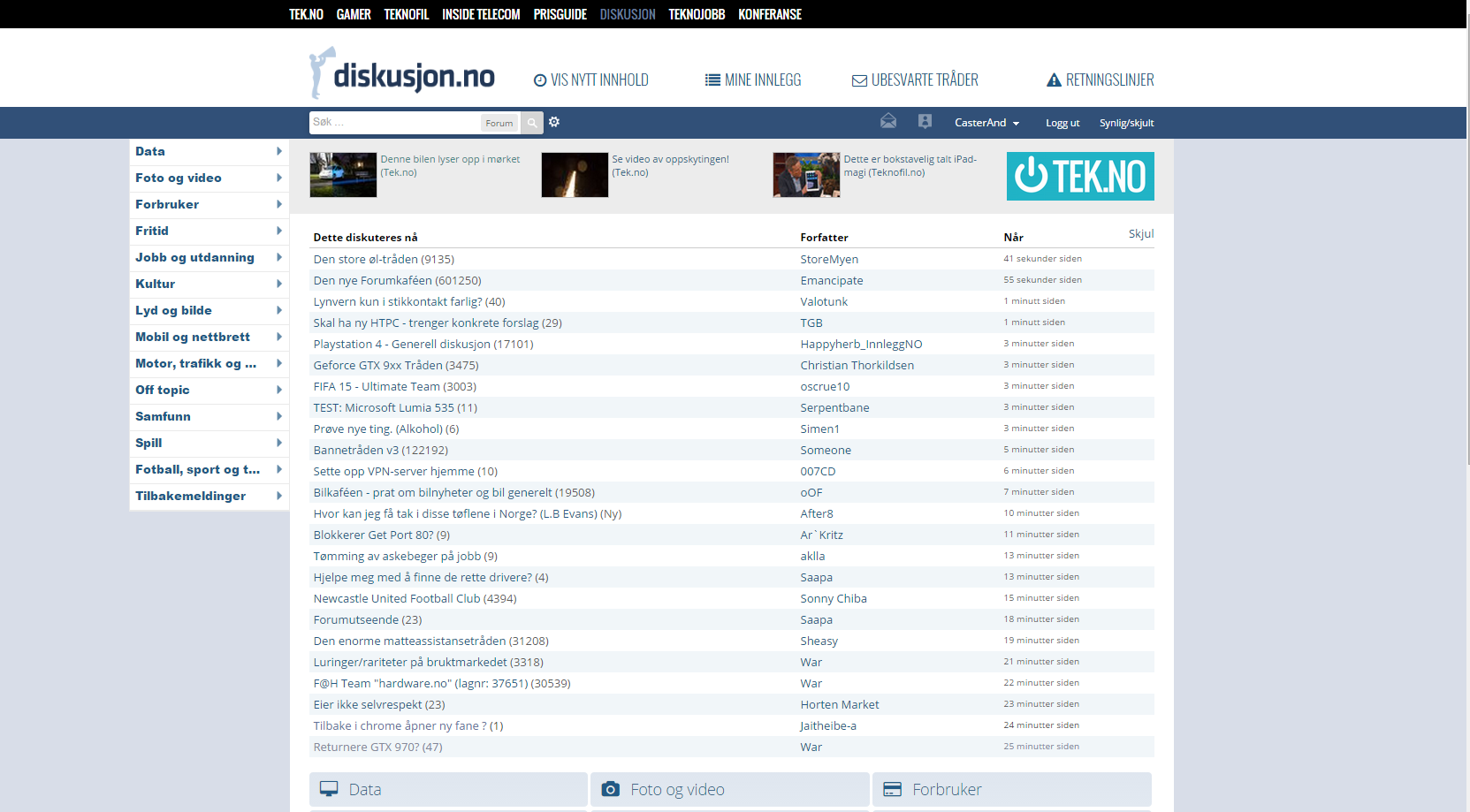Click the clock icon beside Vis nytt innhold
The width and height of the screenshot is (1470, 812).
pos(540,80)
